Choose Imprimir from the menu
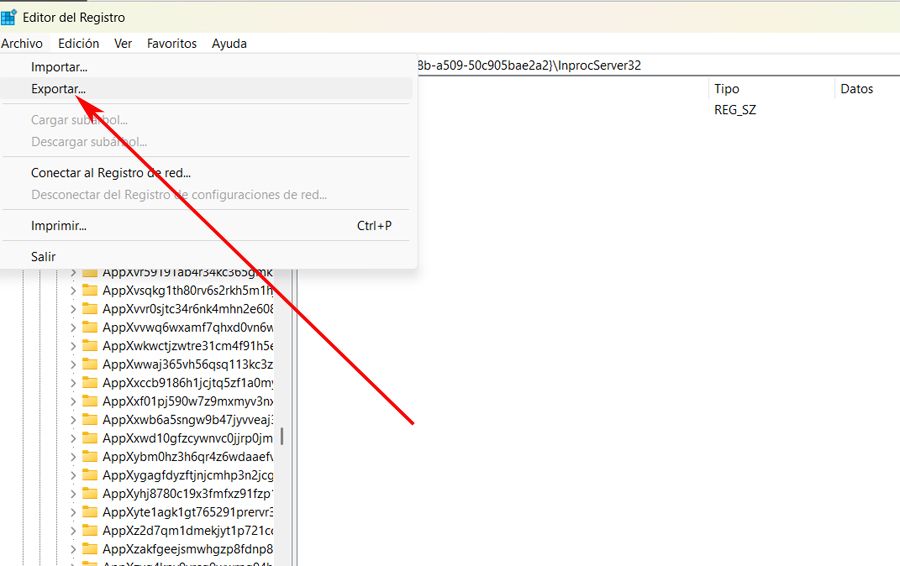This screenshot has height=566, width=900. pos(59,226)
